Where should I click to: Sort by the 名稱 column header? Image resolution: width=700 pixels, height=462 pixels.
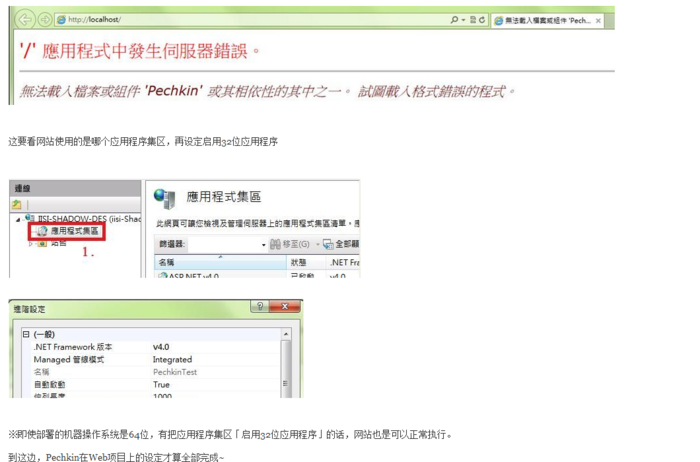(x=221, y=262)
